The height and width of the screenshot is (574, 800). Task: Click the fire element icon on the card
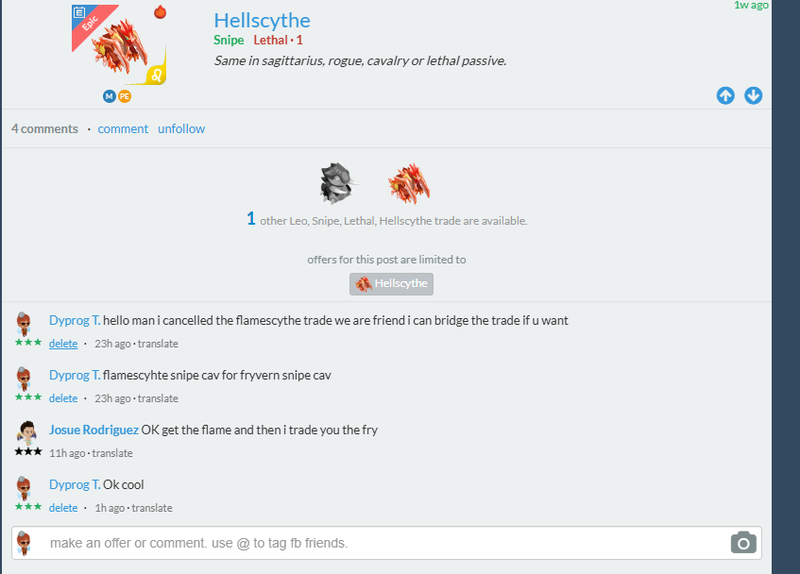[159, 12]
